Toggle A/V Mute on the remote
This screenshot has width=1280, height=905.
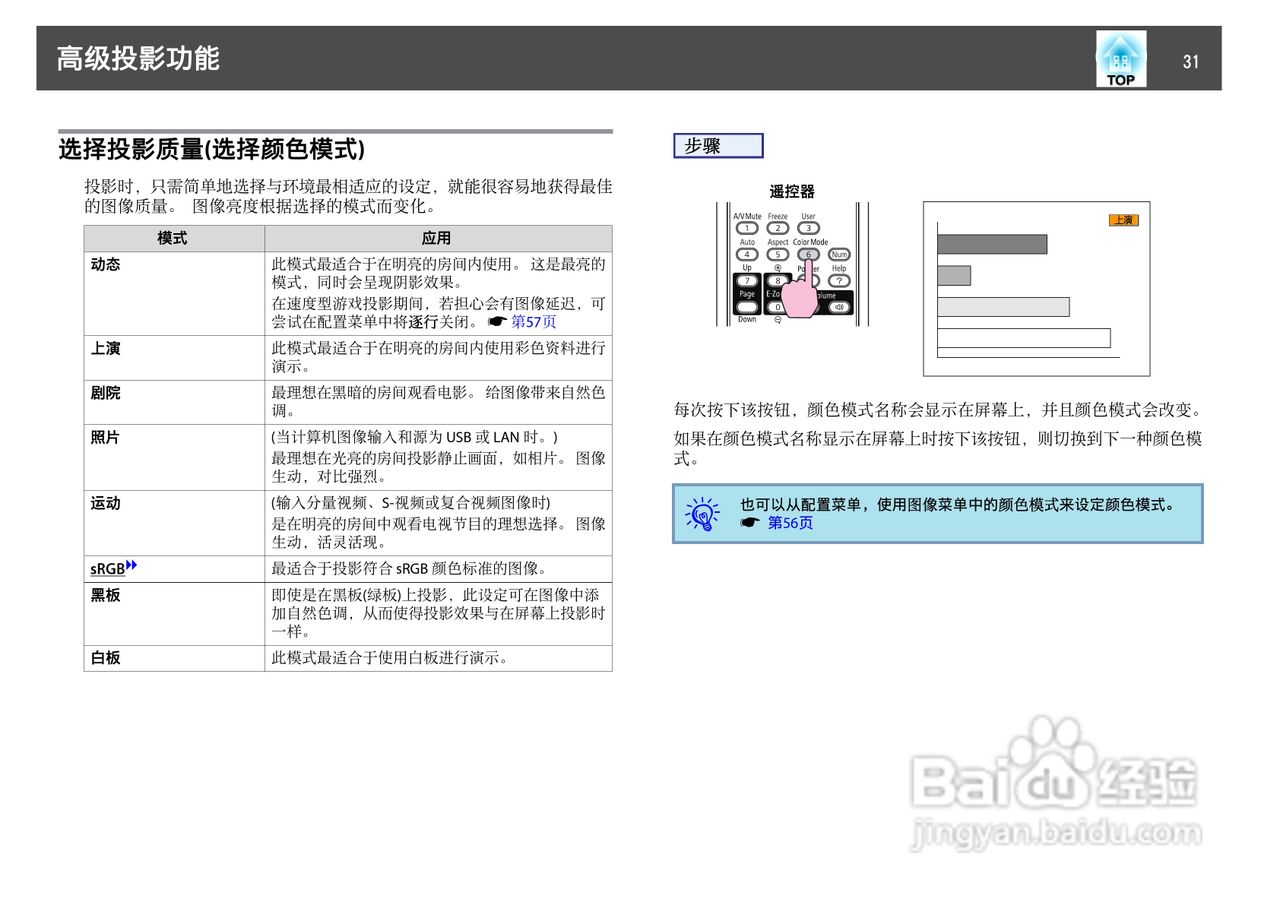[747, 227]
